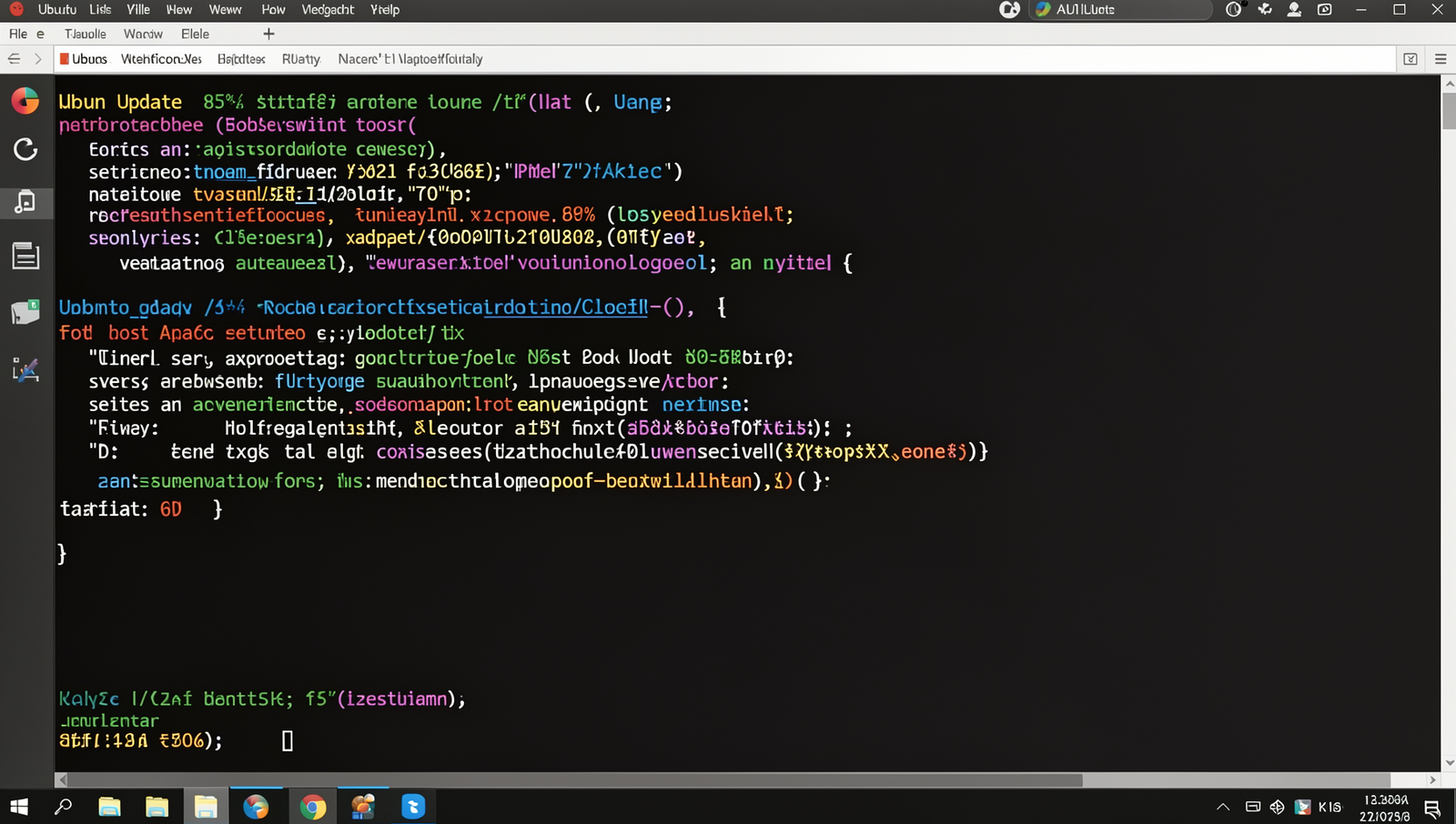Open the user profile icon in title bar
The image size is (1456, 824).
(1294, 9)
